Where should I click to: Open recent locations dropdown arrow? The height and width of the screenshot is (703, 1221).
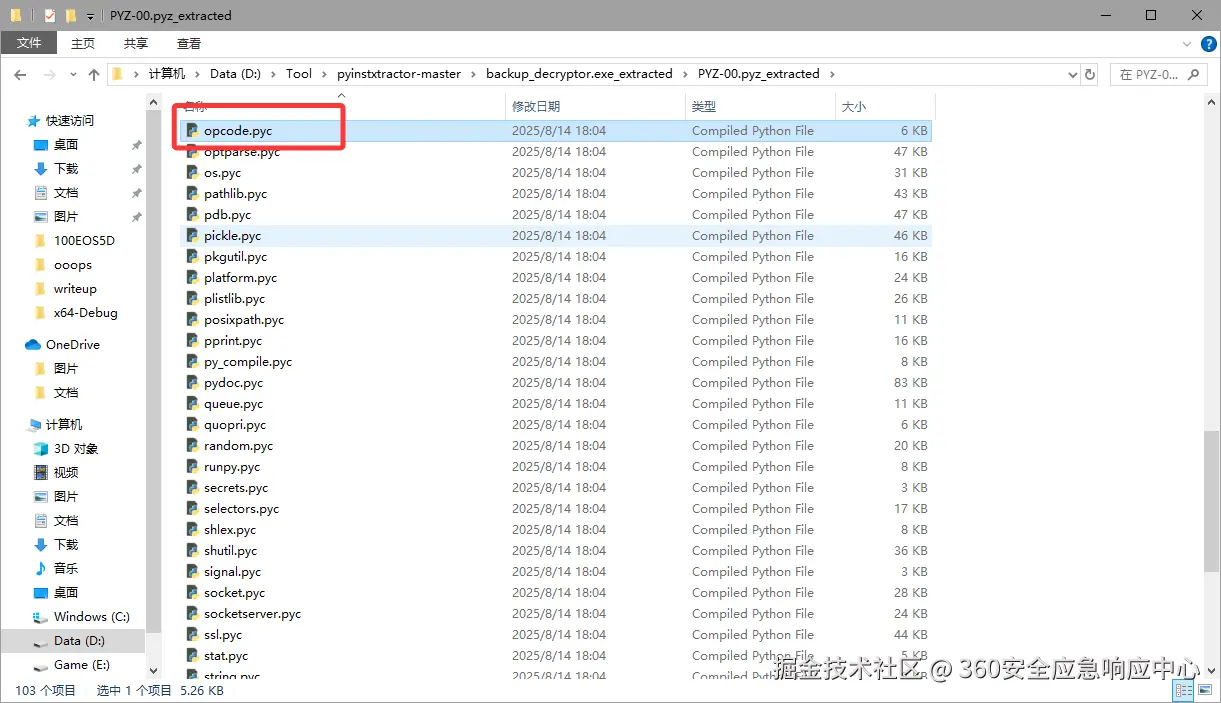[73, 74]
